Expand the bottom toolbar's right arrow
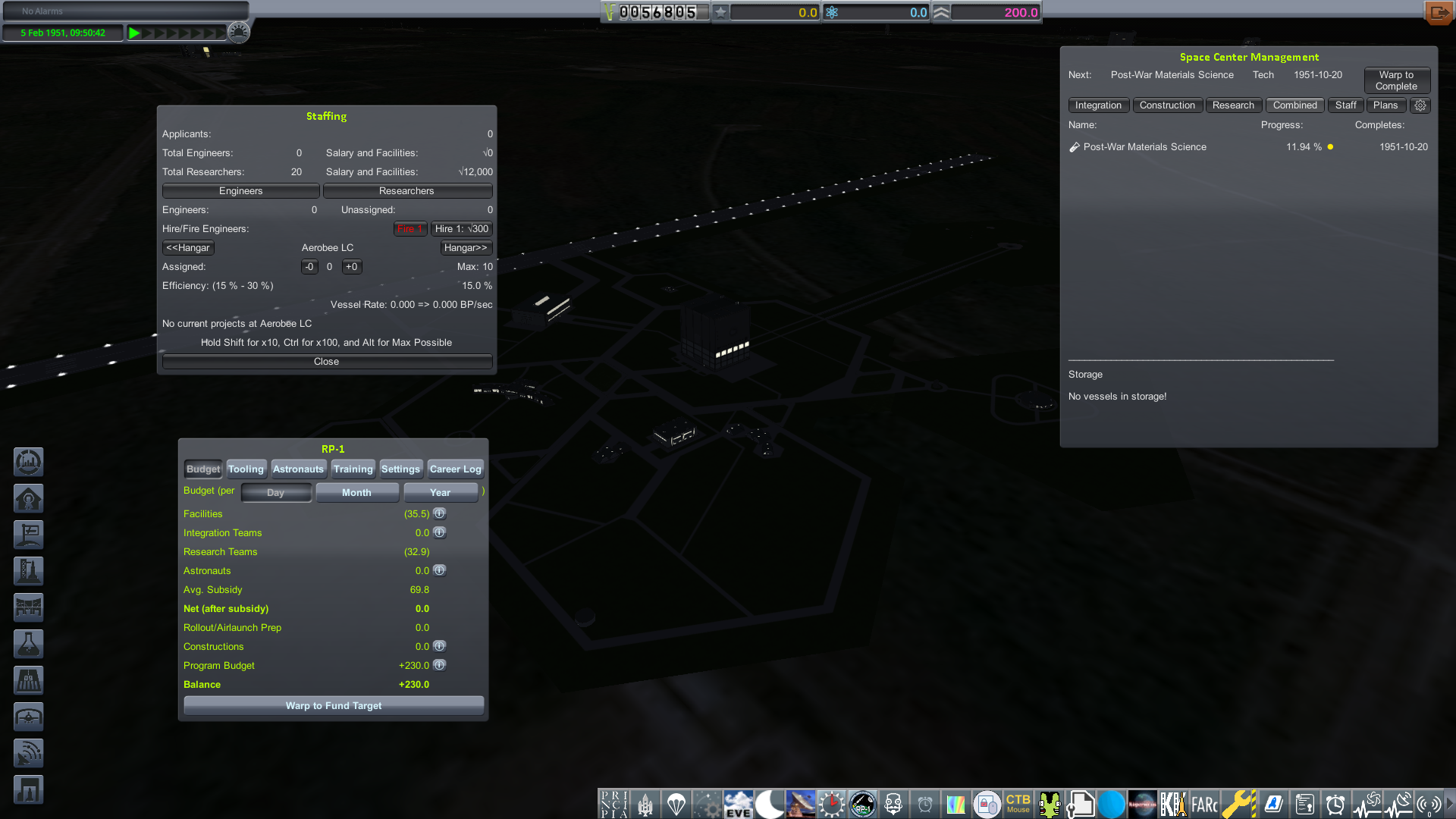This screenshot has width=1456, height=819. click(1449, 804)
